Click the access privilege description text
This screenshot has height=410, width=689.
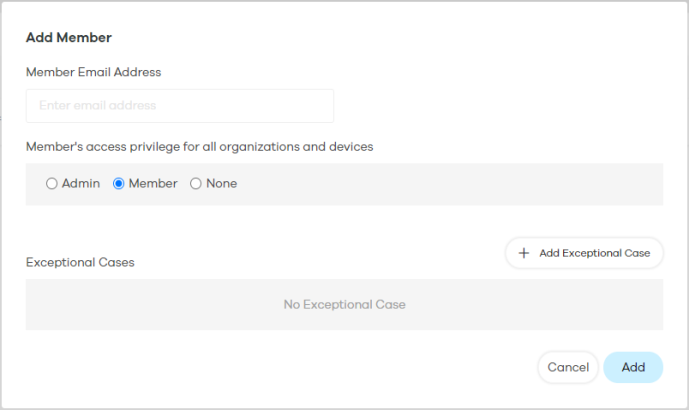(x=199, y=147)
